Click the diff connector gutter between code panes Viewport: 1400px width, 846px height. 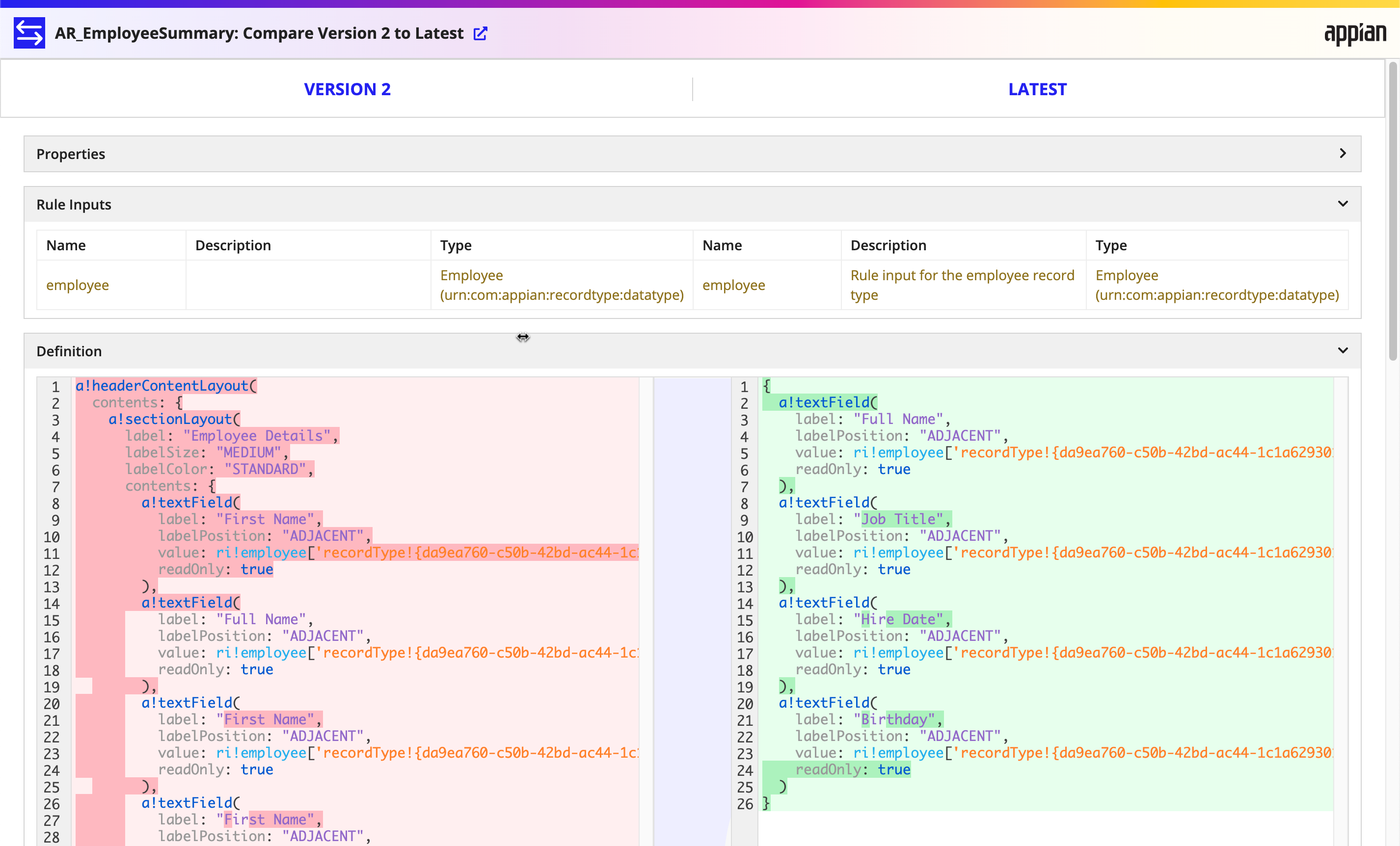click(x=692, y=611)
